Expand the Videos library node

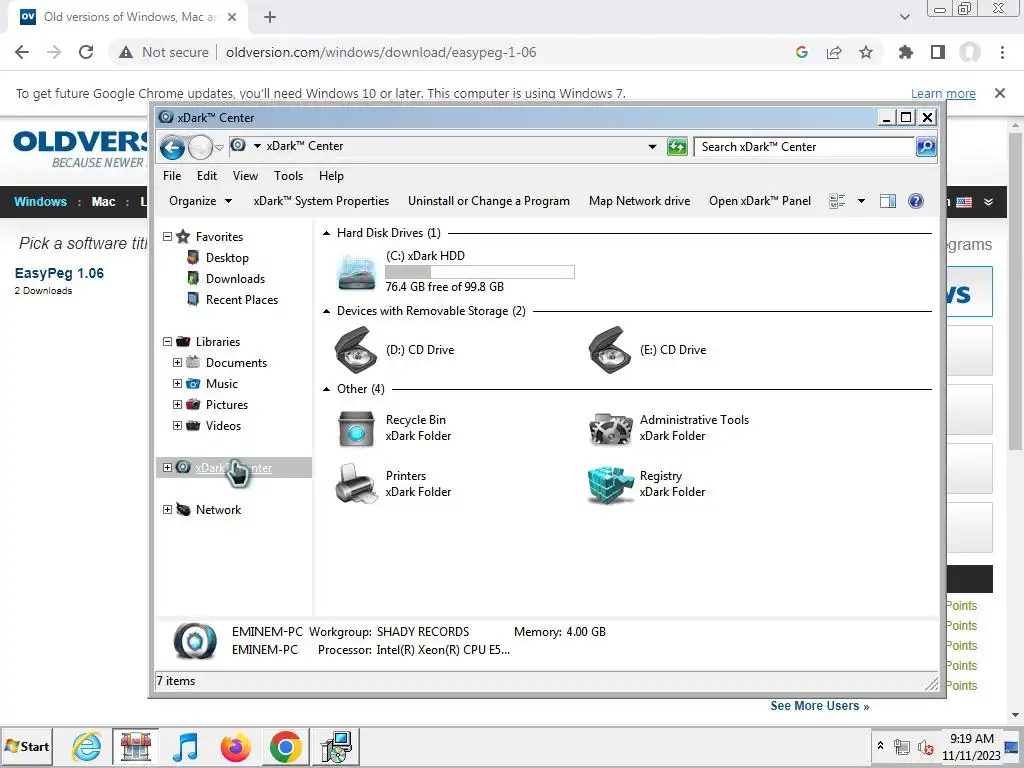click(x=177, y=425)
